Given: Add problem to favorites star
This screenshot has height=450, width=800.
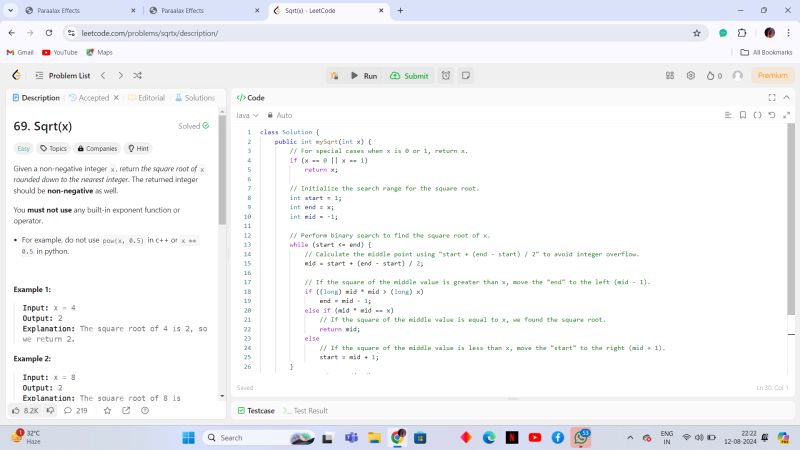Looking at the screenshot, I should 107,410.
